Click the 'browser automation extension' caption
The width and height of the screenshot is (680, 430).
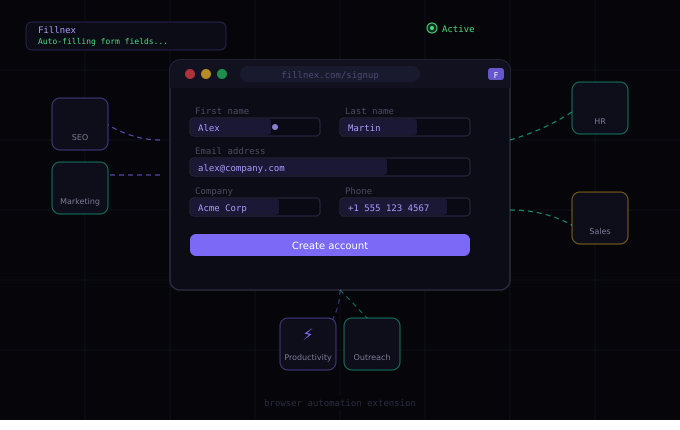pyautogui.click(x=340, y=403)
